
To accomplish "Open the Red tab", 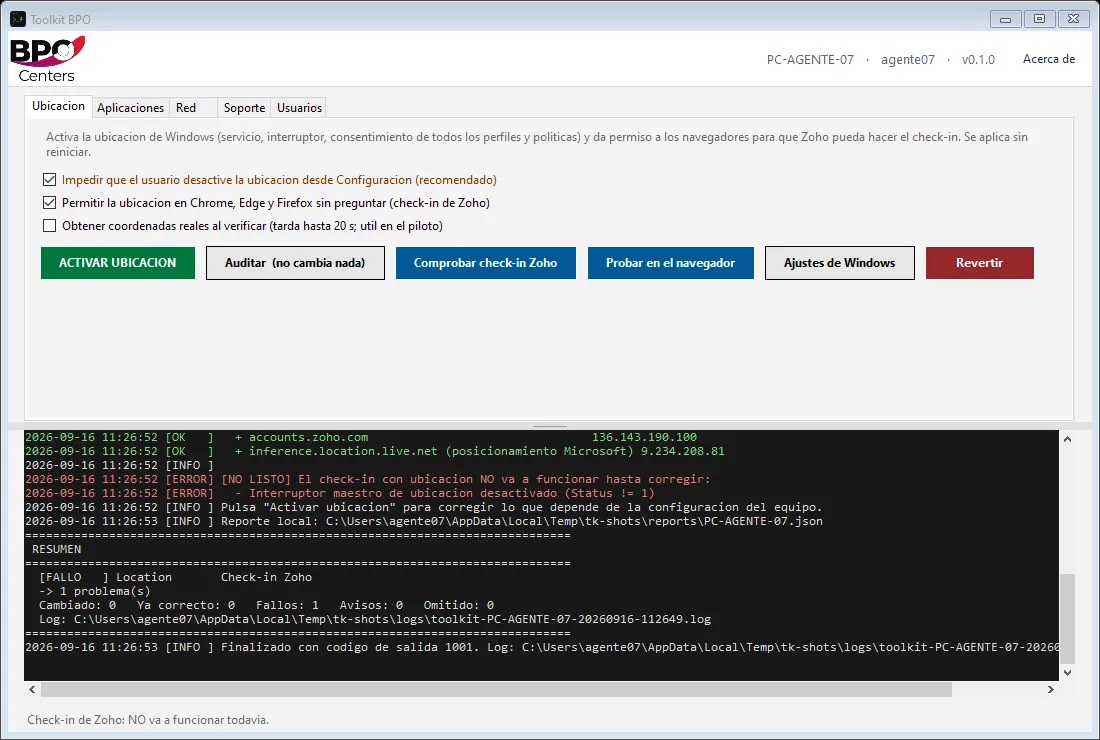I will pyautogui.click(x=186, y=107).
